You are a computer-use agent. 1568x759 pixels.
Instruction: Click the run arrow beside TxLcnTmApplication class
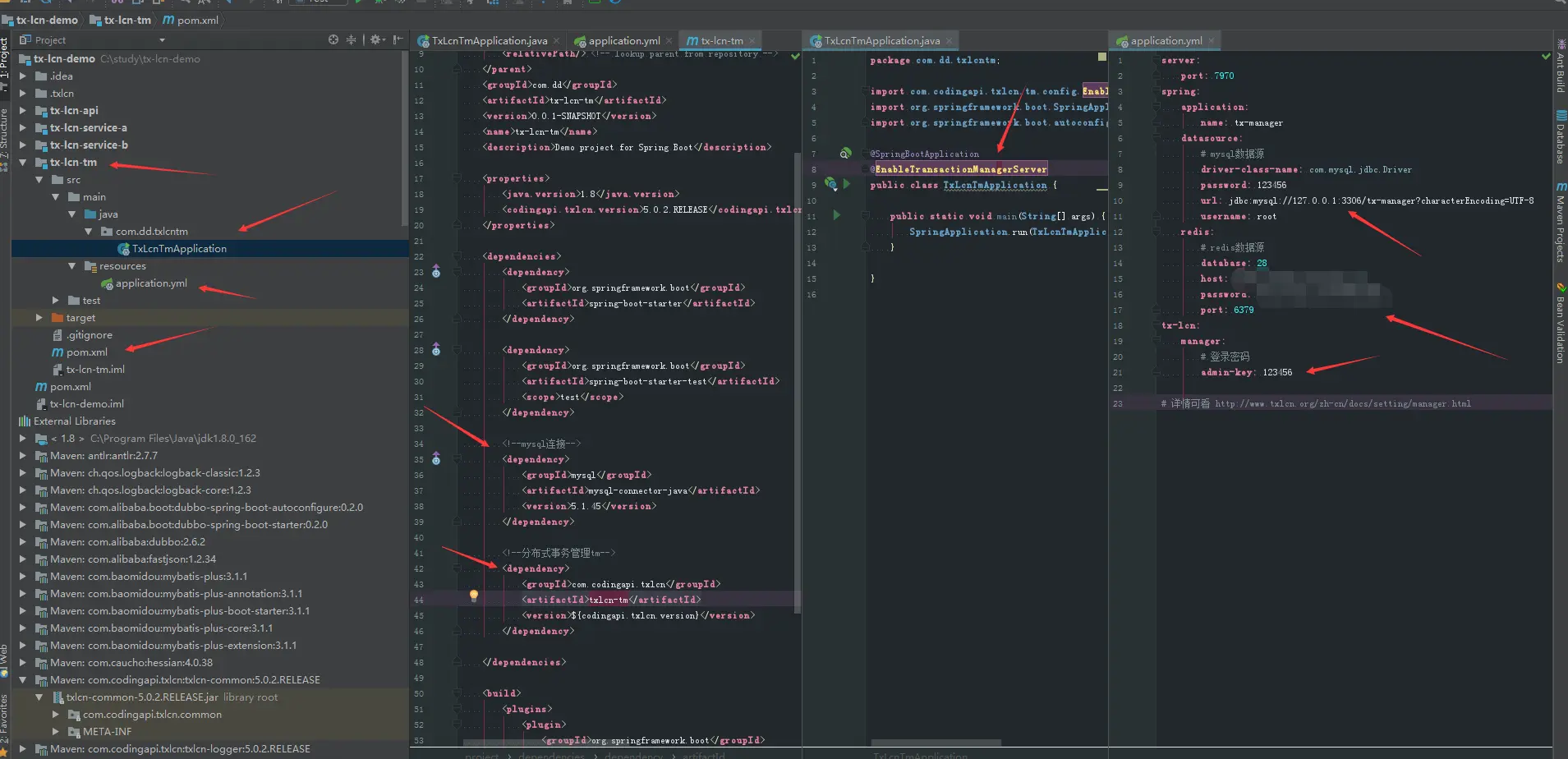tap(847, 185)
